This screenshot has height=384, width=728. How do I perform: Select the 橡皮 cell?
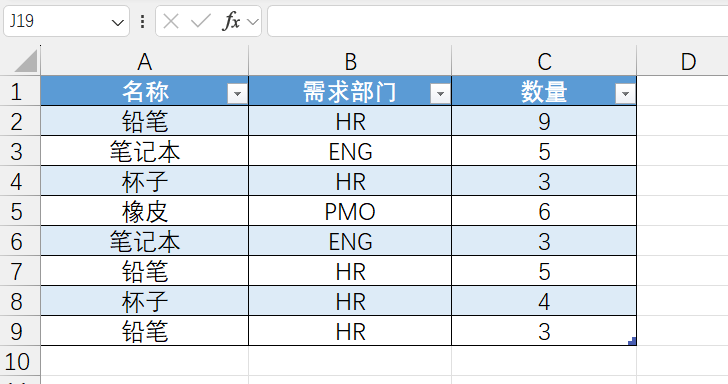tap(144, 211)
